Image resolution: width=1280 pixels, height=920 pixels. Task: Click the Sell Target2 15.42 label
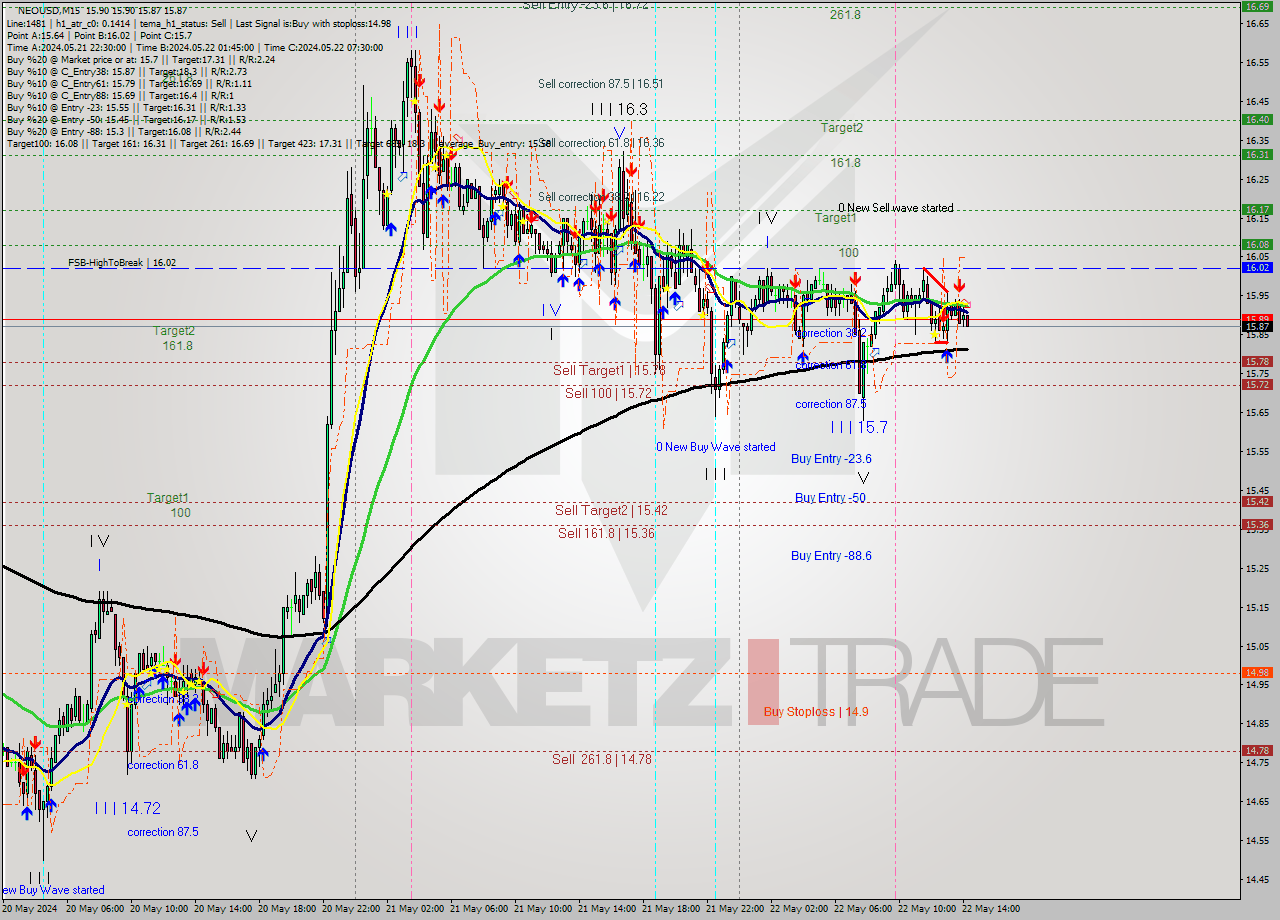click(612, 511)
